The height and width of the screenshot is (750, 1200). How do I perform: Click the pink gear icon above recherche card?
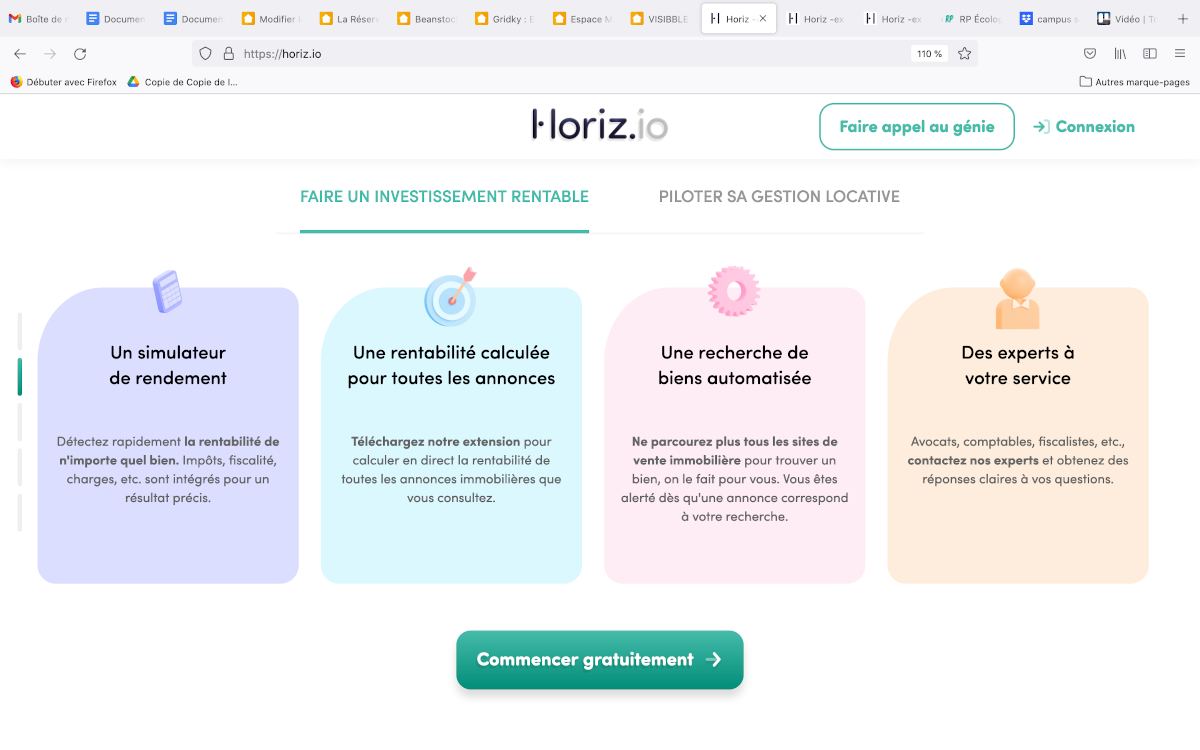click(734, 292)
